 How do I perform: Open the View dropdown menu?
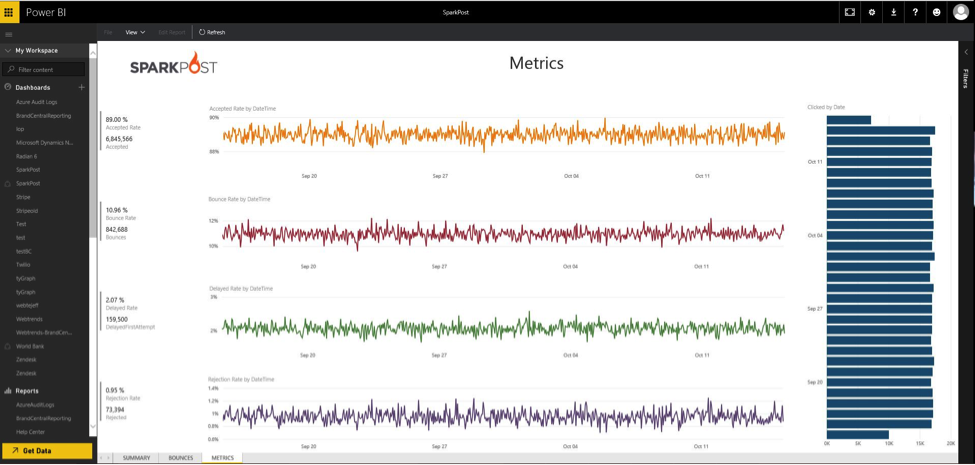click(x=135, y=32)
